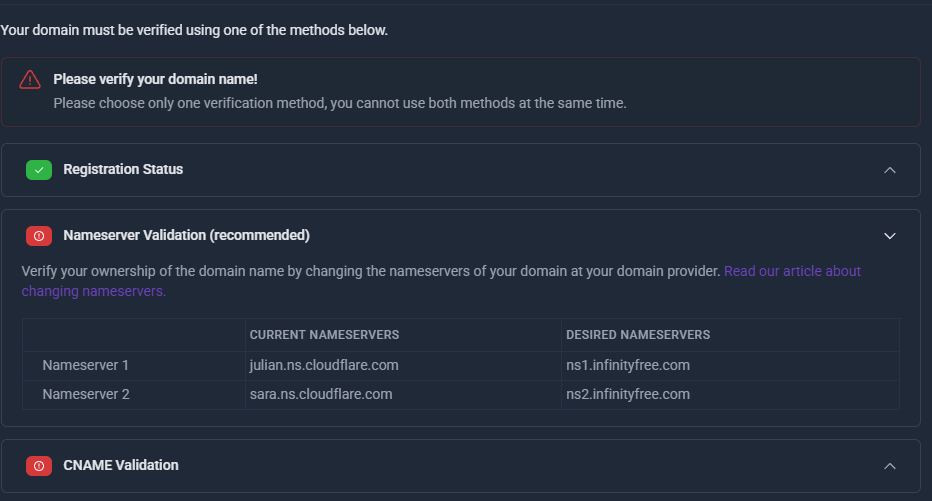Click the Nameserver Validation (recommended) heading

tap(186, 236)
